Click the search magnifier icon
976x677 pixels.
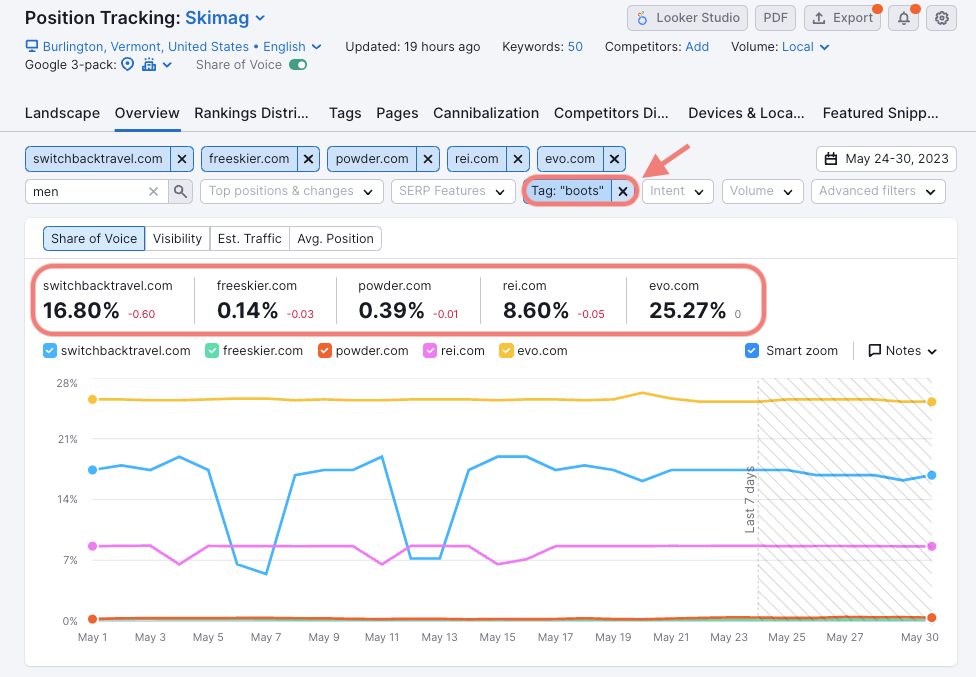181,192
